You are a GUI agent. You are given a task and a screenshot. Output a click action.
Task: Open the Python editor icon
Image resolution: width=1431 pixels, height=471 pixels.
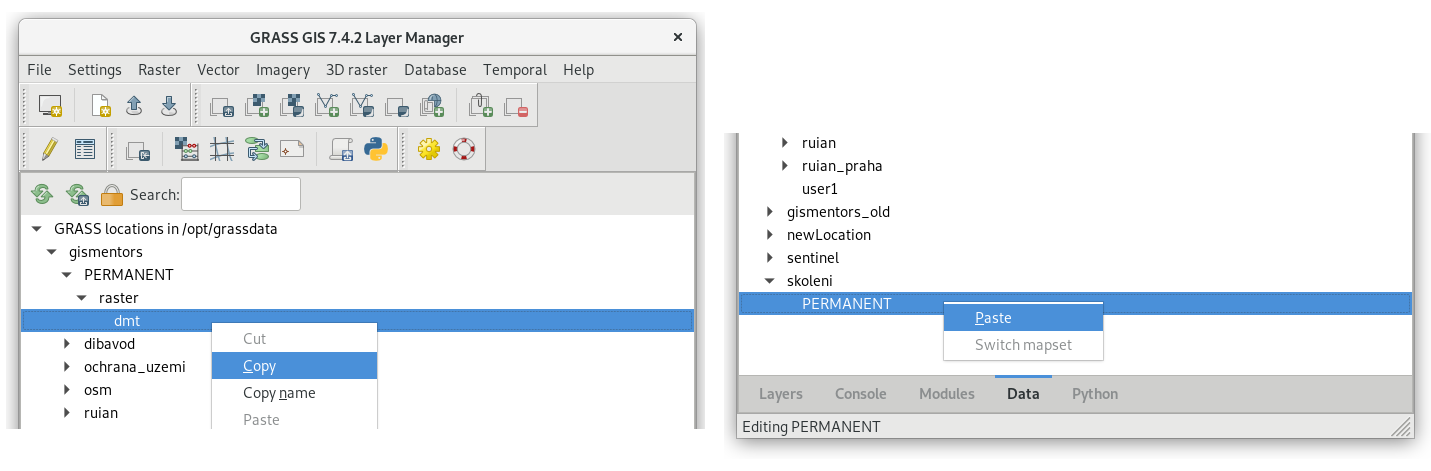(x=376, y=149)
